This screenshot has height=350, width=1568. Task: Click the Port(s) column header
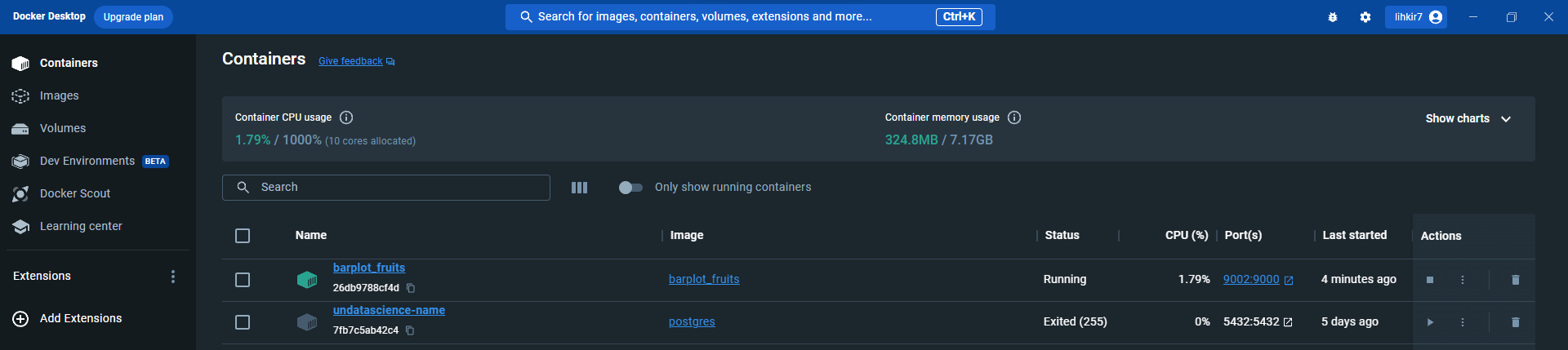pos(1243,235)
